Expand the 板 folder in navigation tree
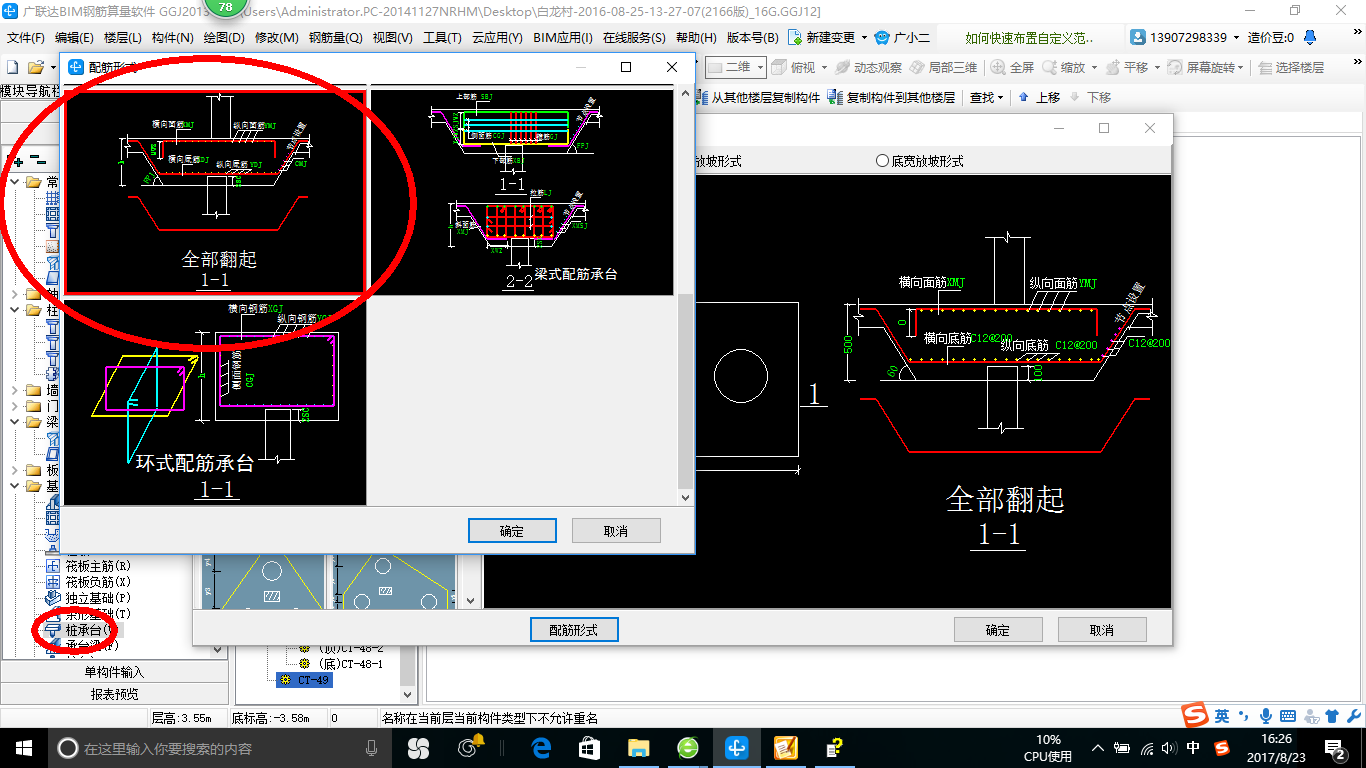Image resolution: width=1366 pixels, height=768 pixels. coord(14,470)
